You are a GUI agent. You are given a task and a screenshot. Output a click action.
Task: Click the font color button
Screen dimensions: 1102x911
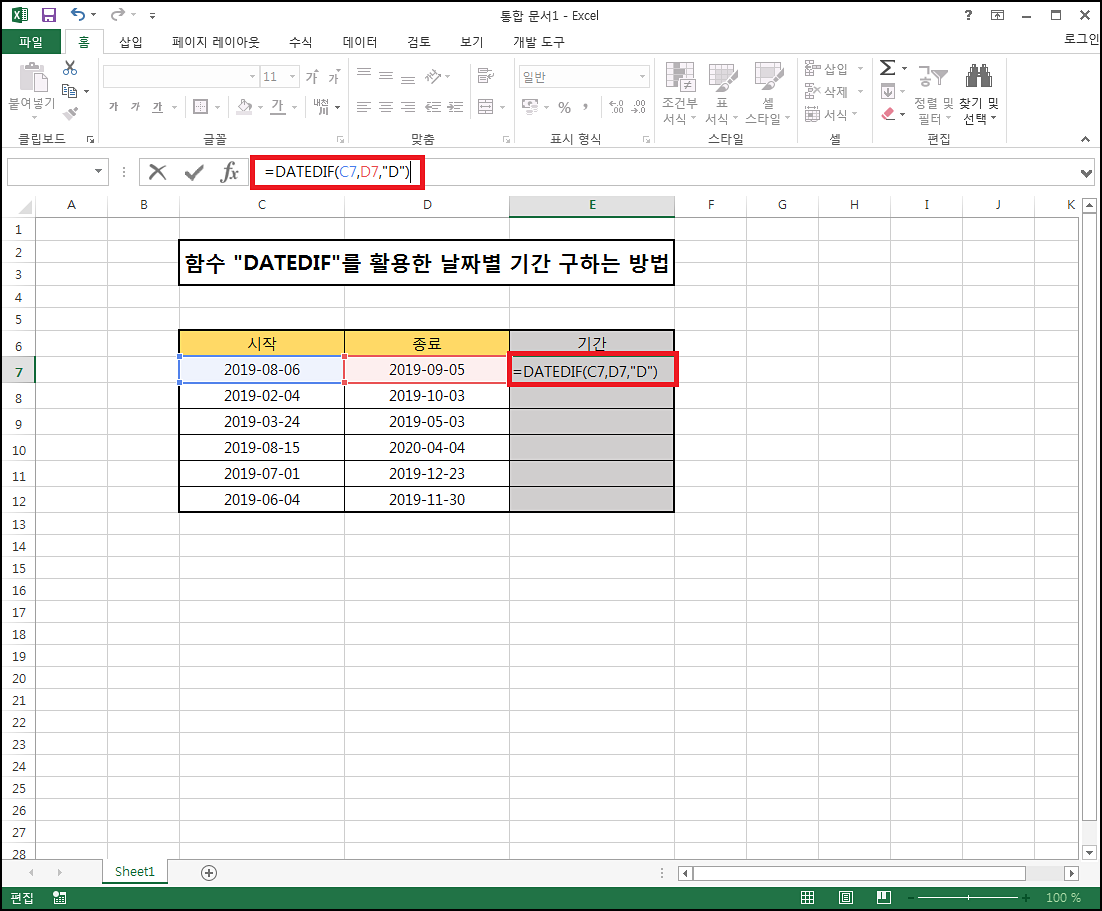click(278, 107)
